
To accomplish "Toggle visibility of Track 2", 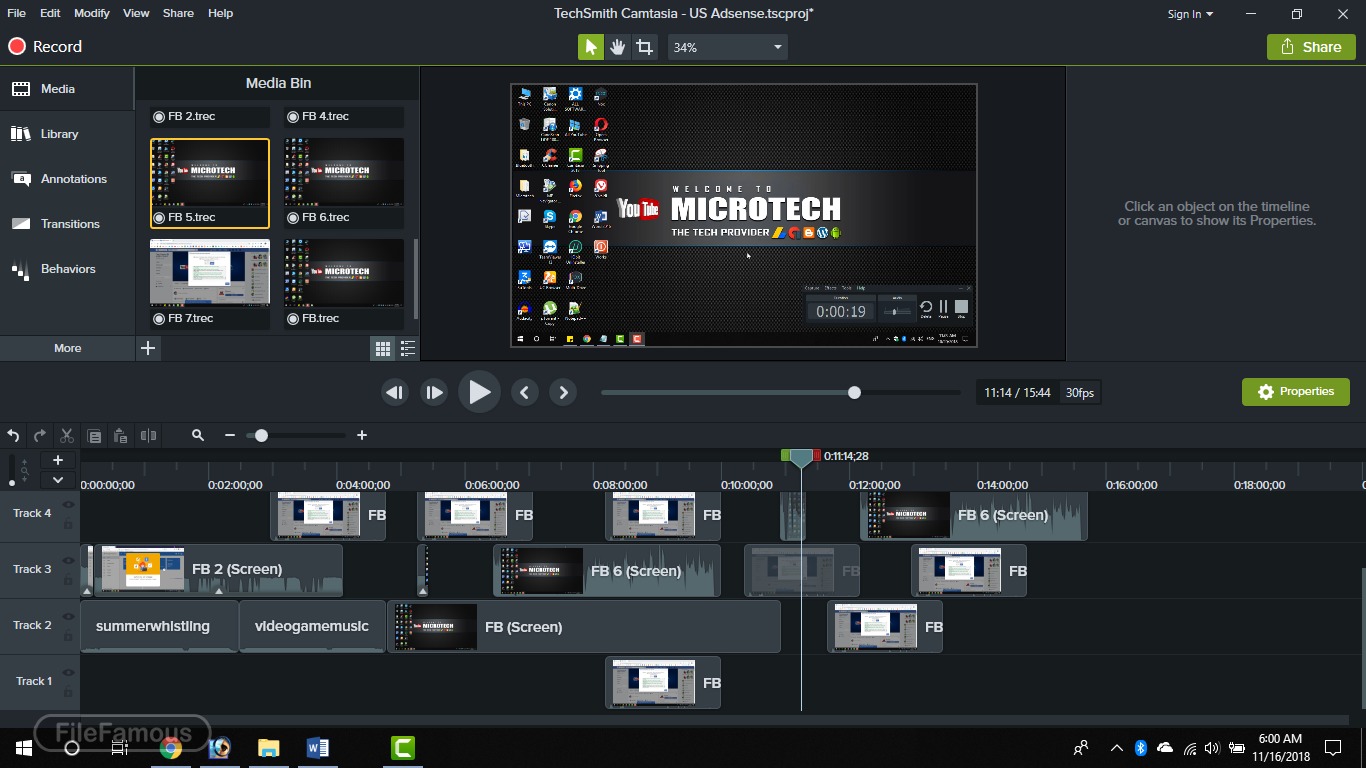I will 68,617.
